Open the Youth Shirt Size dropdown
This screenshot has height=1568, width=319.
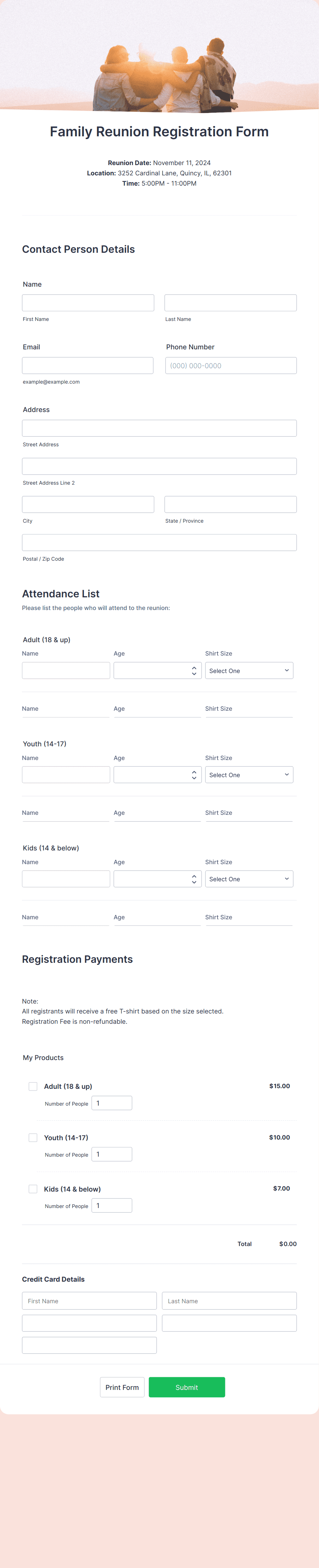[249, 775]
